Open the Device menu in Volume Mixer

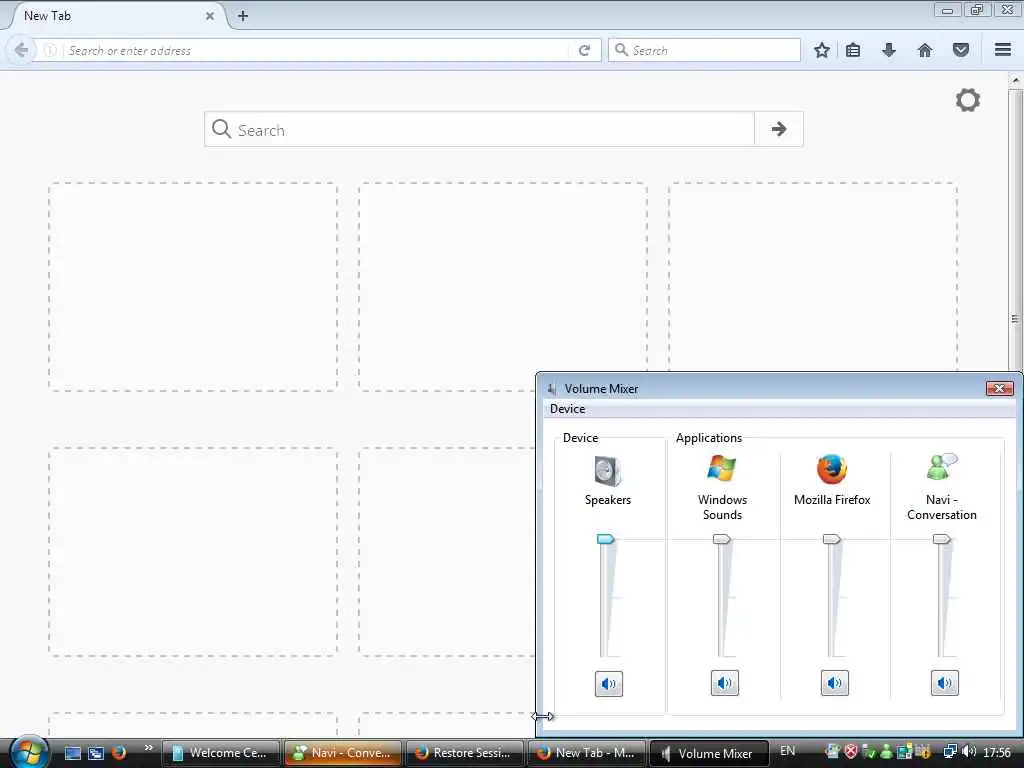(x=567, y=409)
